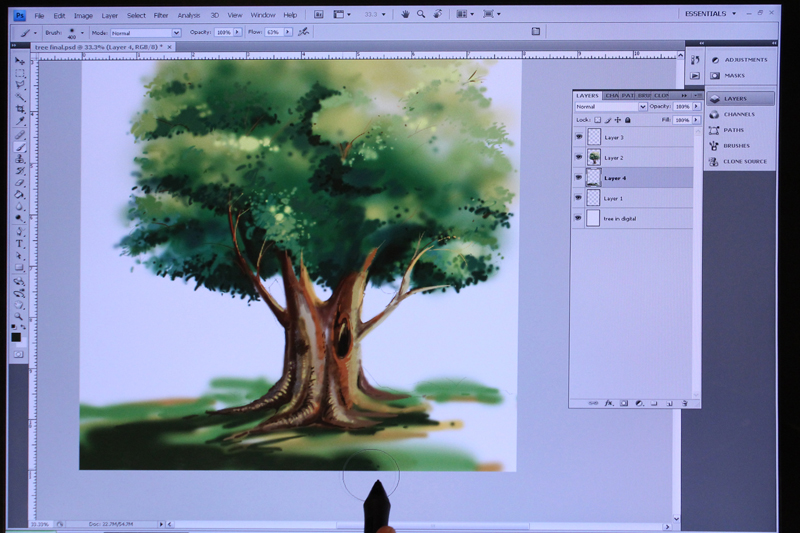This screenshot has width=800, height=533.
Task: Expand the ESSENTIALS workspace menu
Action: [710, 14]
